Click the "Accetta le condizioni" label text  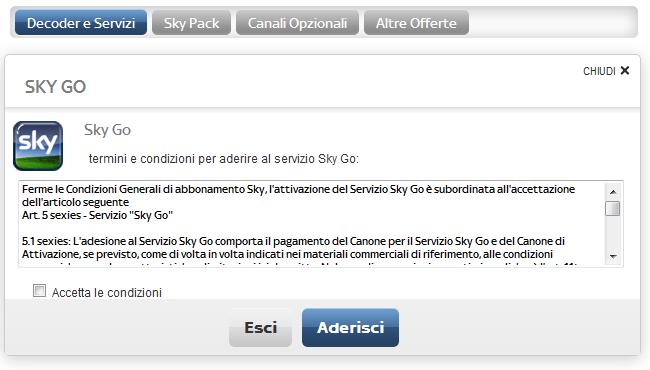point(107,293)
